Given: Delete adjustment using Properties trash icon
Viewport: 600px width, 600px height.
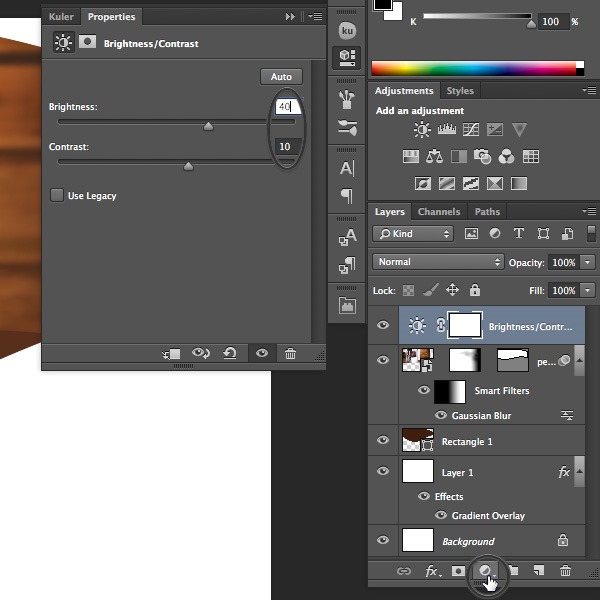Looking at the screenshot, I should click(x=290, y=353).
